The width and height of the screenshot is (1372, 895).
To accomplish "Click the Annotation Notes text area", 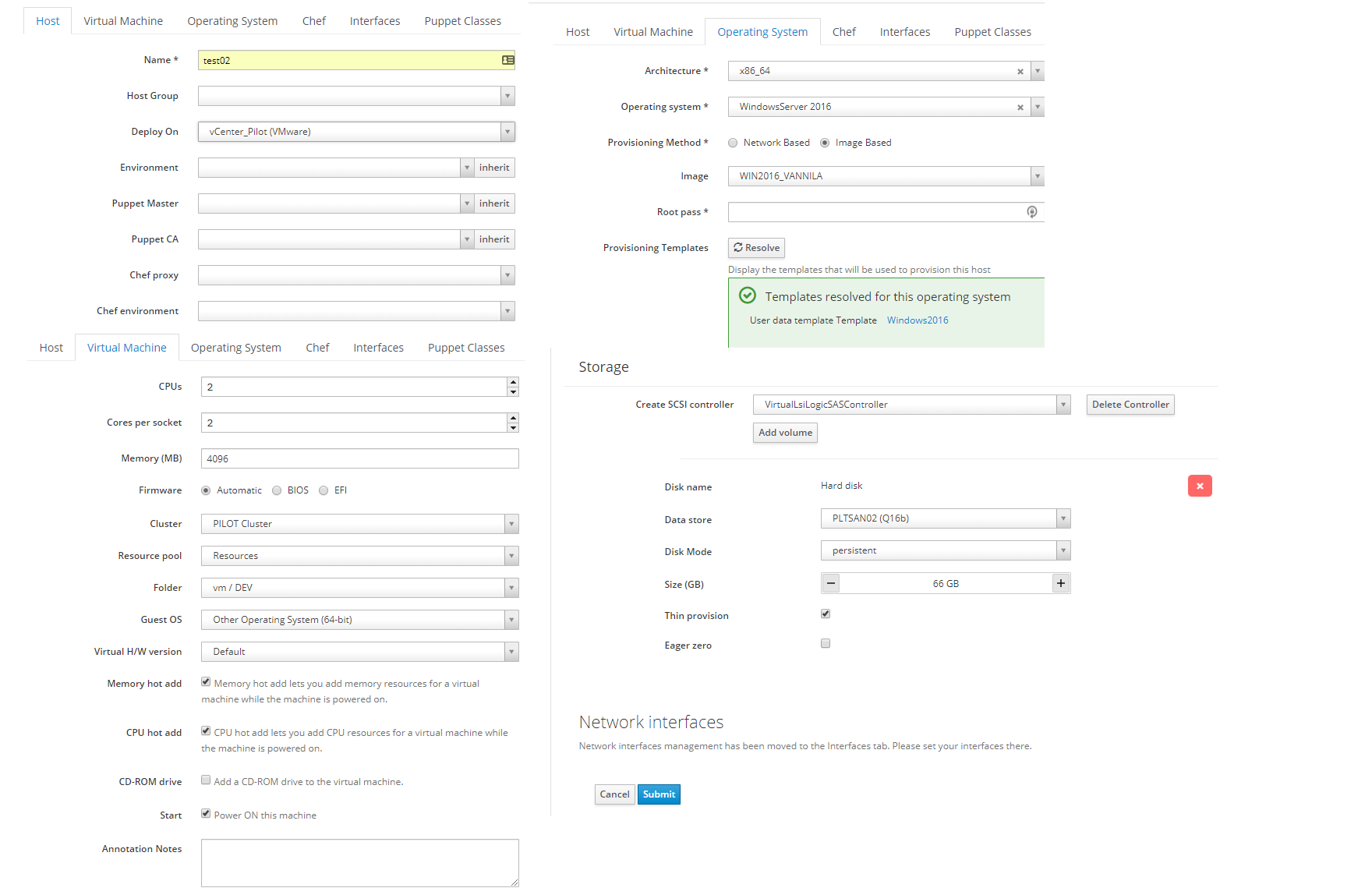I will 360,863.
